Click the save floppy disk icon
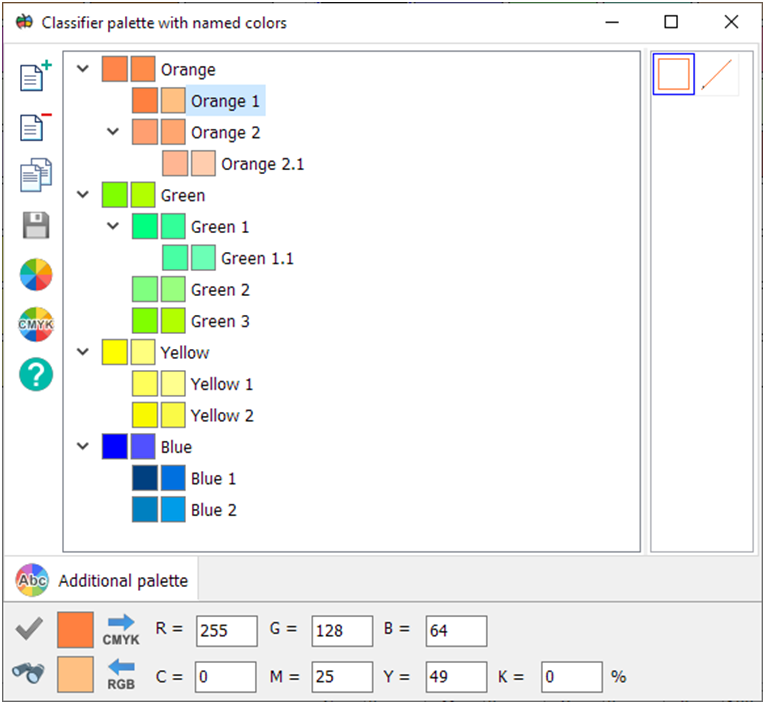The width and height of the screenshot is (765, 704). (x=36, y=225)
